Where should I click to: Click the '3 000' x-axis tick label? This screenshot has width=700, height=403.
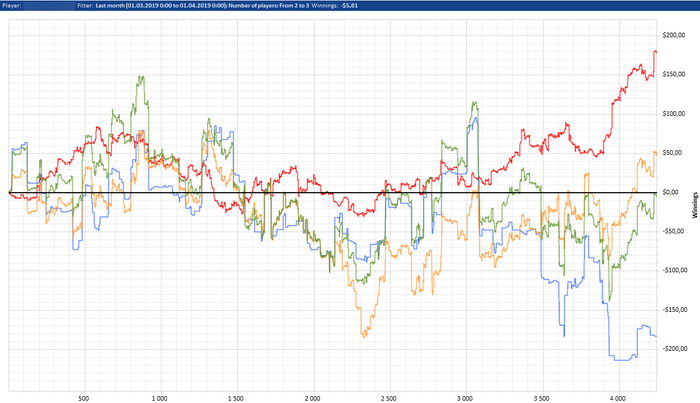465,399
